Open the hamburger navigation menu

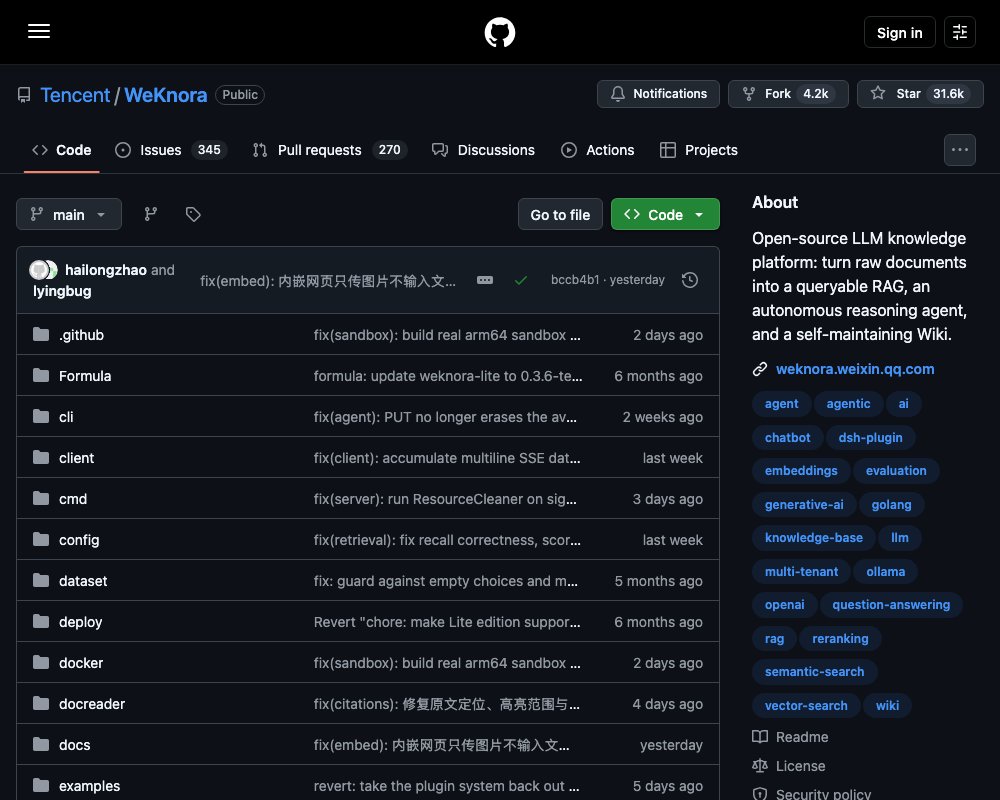(x=39, y=31)
